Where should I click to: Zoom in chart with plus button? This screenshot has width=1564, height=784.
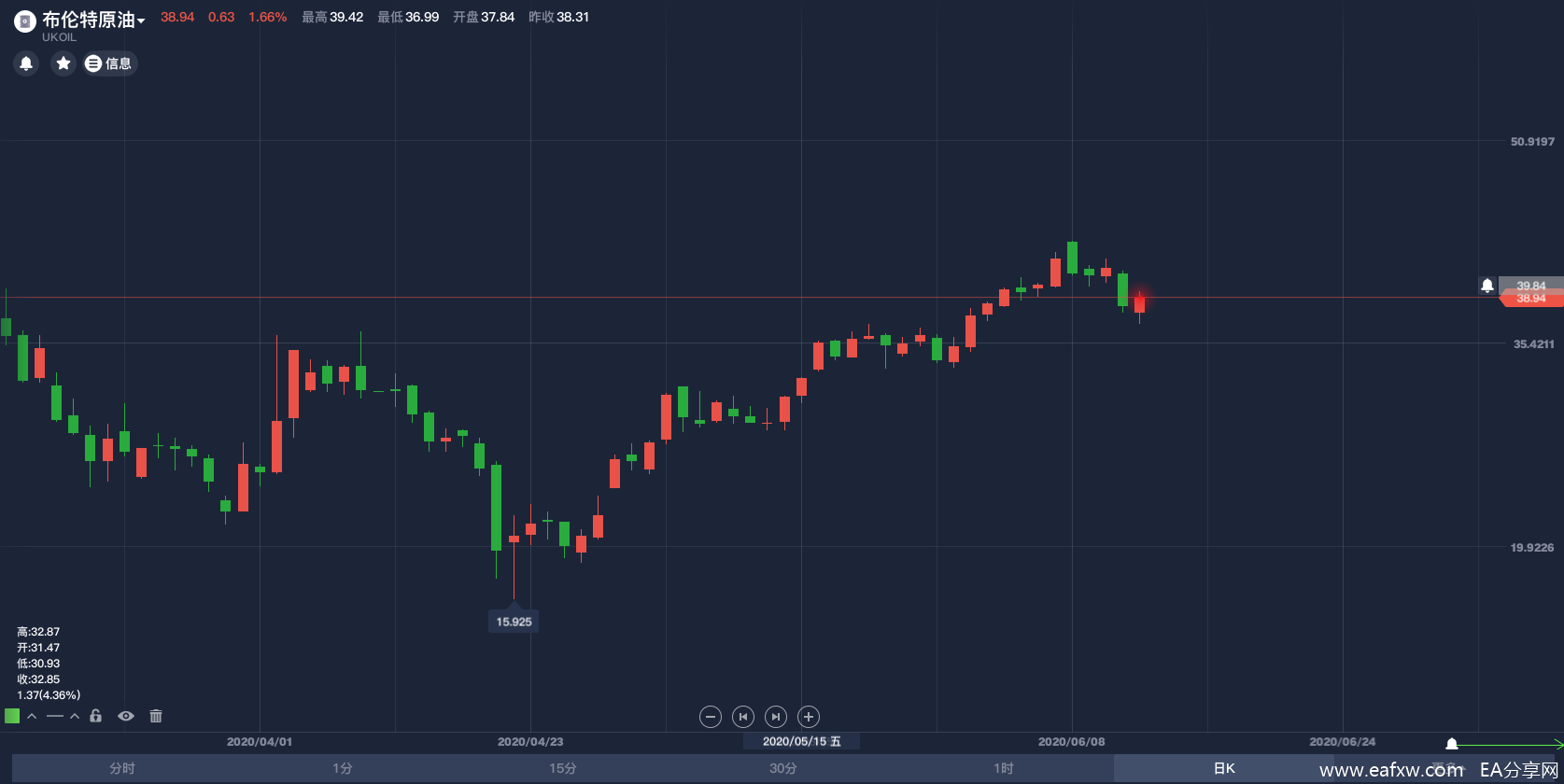click(x=809, y=717)
